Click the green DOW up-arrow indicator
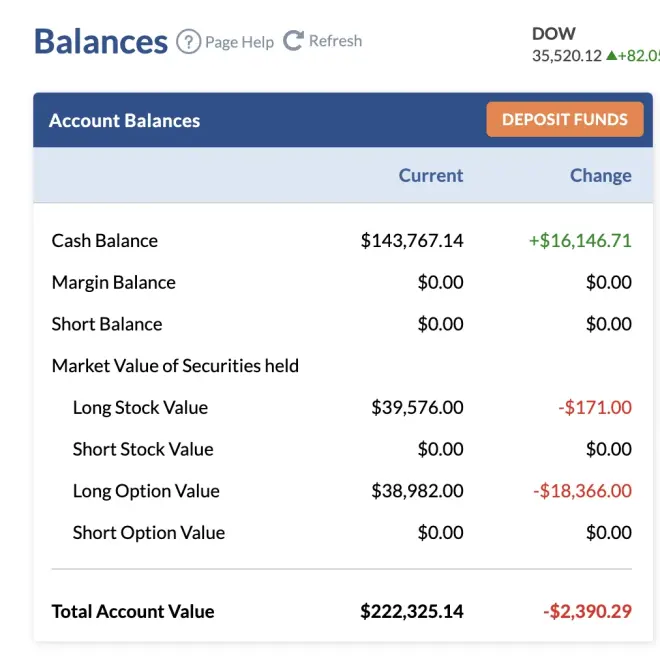 point(612,56)
